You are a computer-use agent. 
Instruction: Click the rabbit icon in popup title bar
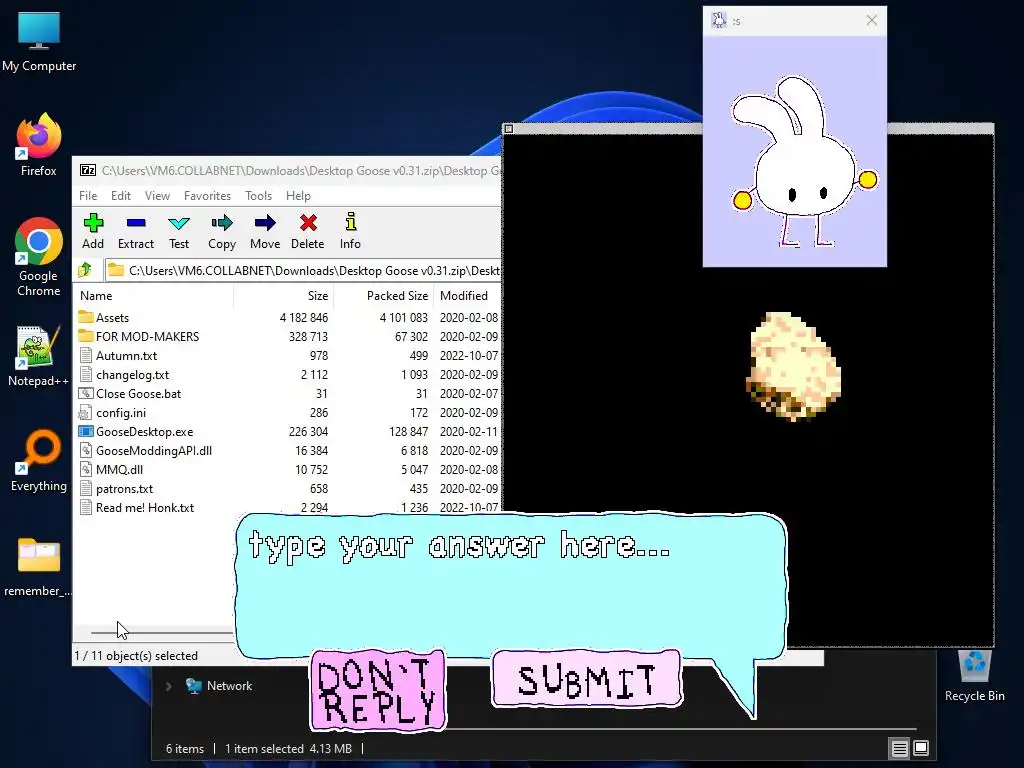point(718,20)
